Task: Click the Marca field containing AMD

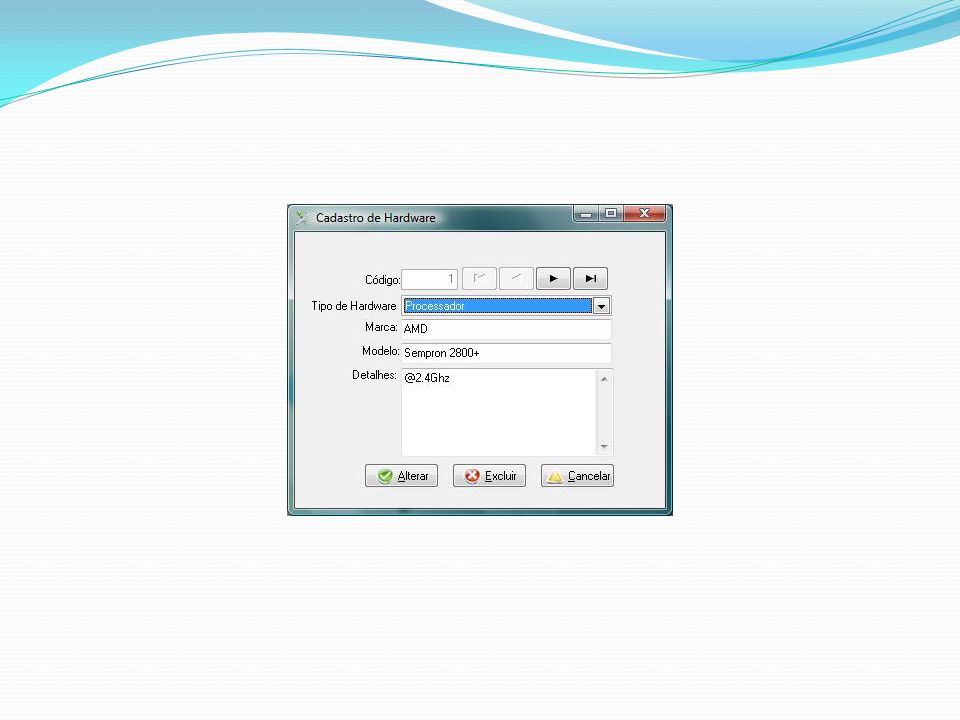Action: click(506, 329)
